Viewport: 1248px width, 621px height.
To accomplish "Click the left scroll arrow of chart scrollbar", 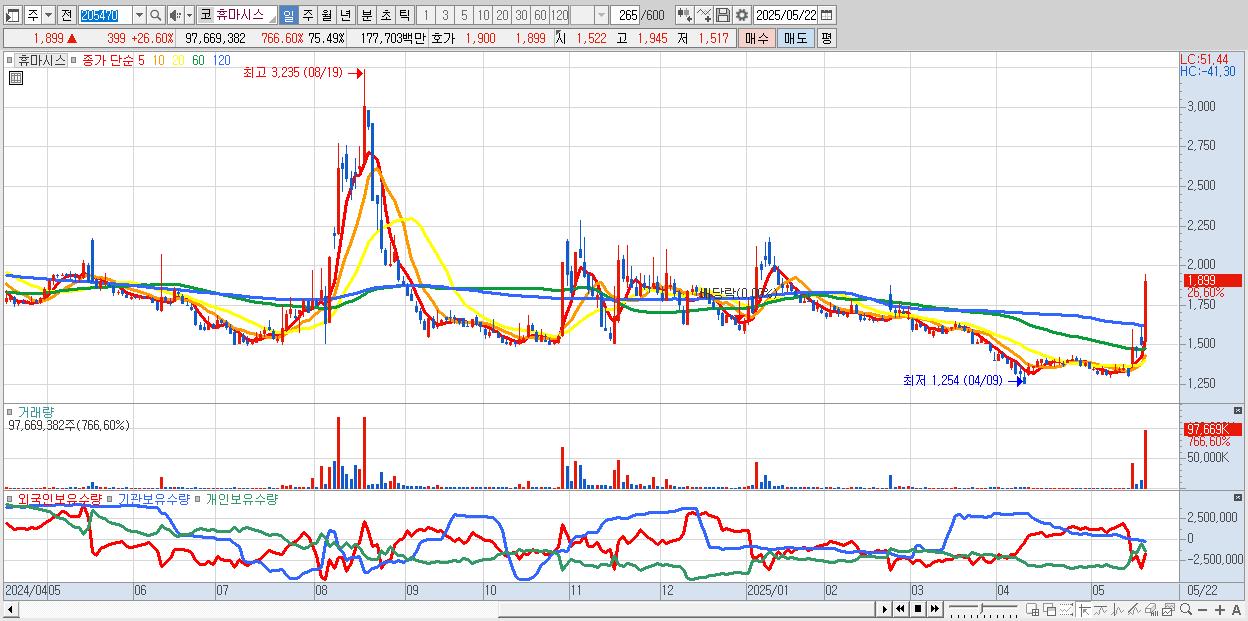I will pyautogui.click(x=9, y=609).
